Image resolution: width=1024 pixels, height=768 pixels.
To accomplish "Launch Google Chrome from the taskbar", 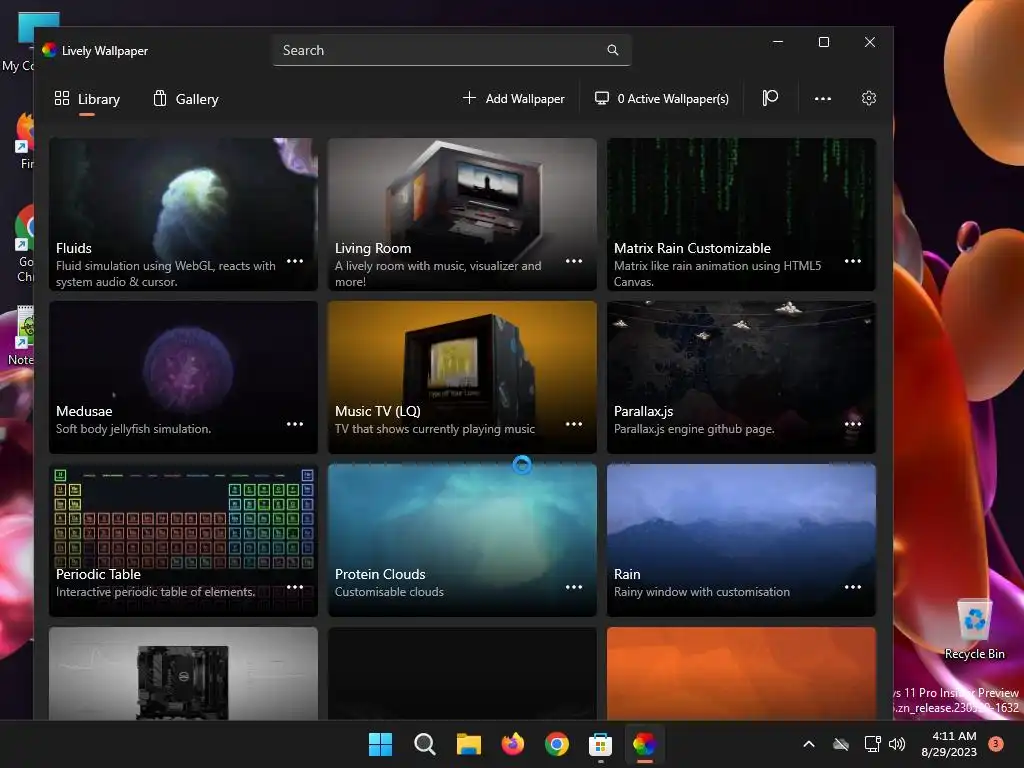I will click(556, 744).
